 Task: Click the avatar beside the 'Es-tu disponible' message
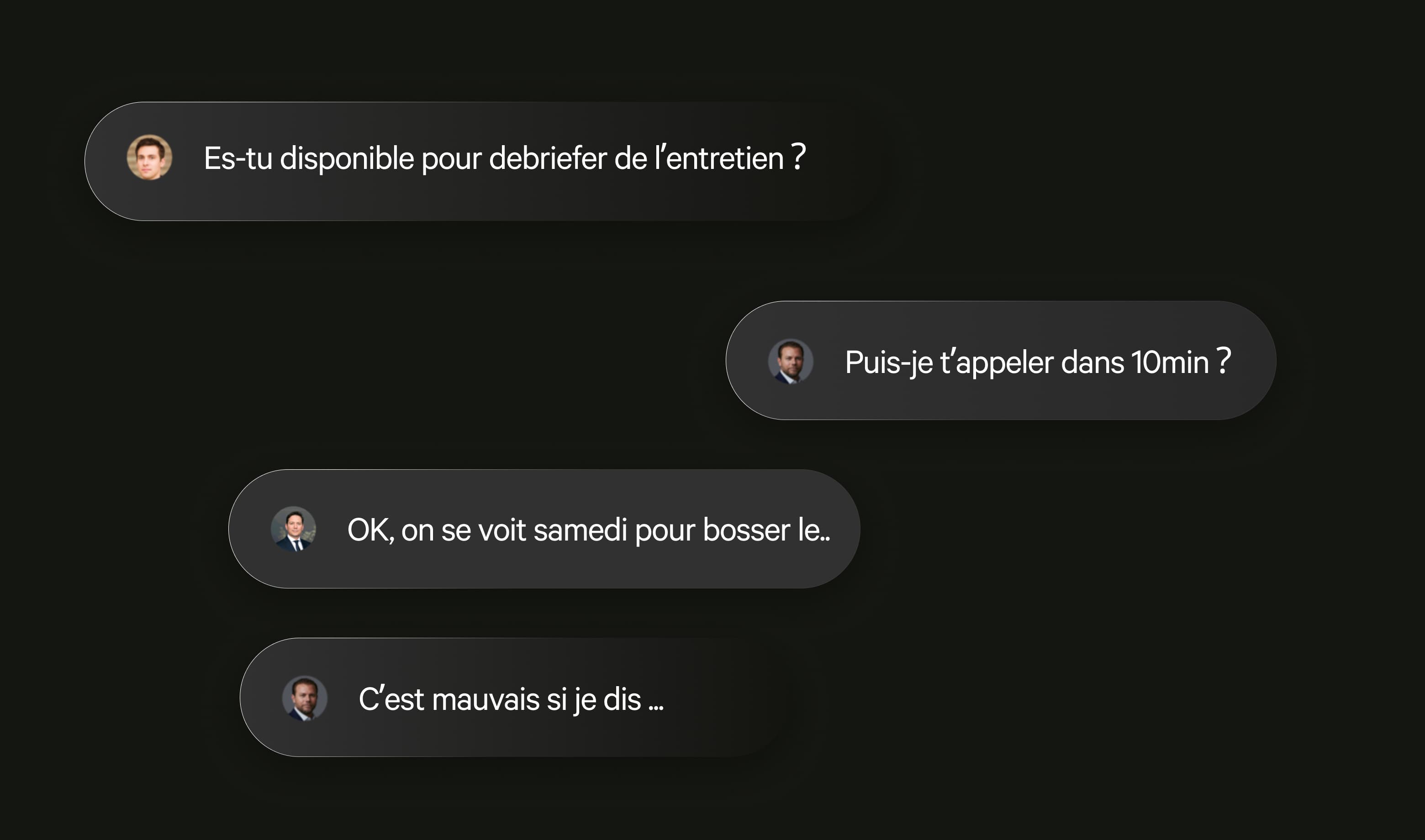pos(149,157)
